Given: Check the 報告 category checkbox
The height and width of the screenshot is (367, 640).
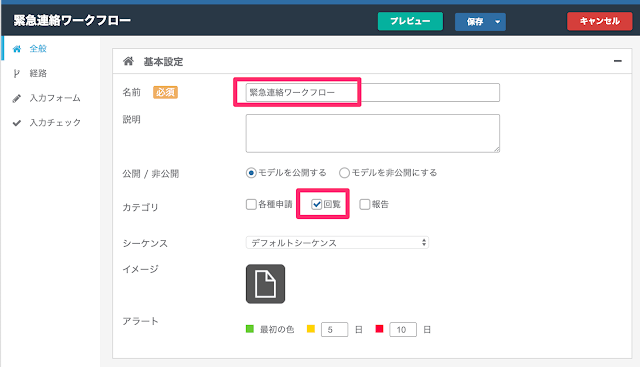Looking at the screenshot, I should tap(364, 204).
